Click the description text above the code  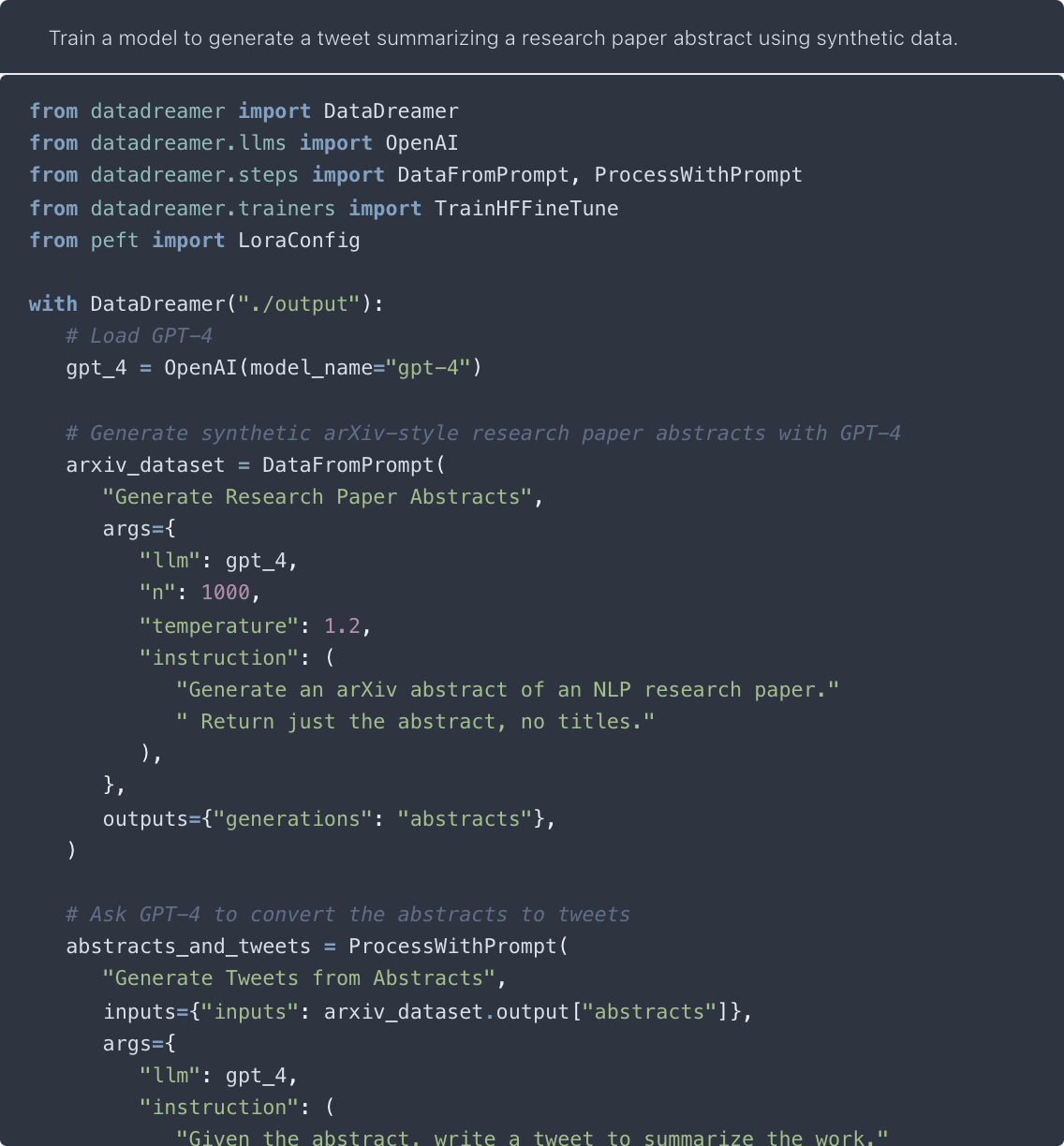click(503, 38)
